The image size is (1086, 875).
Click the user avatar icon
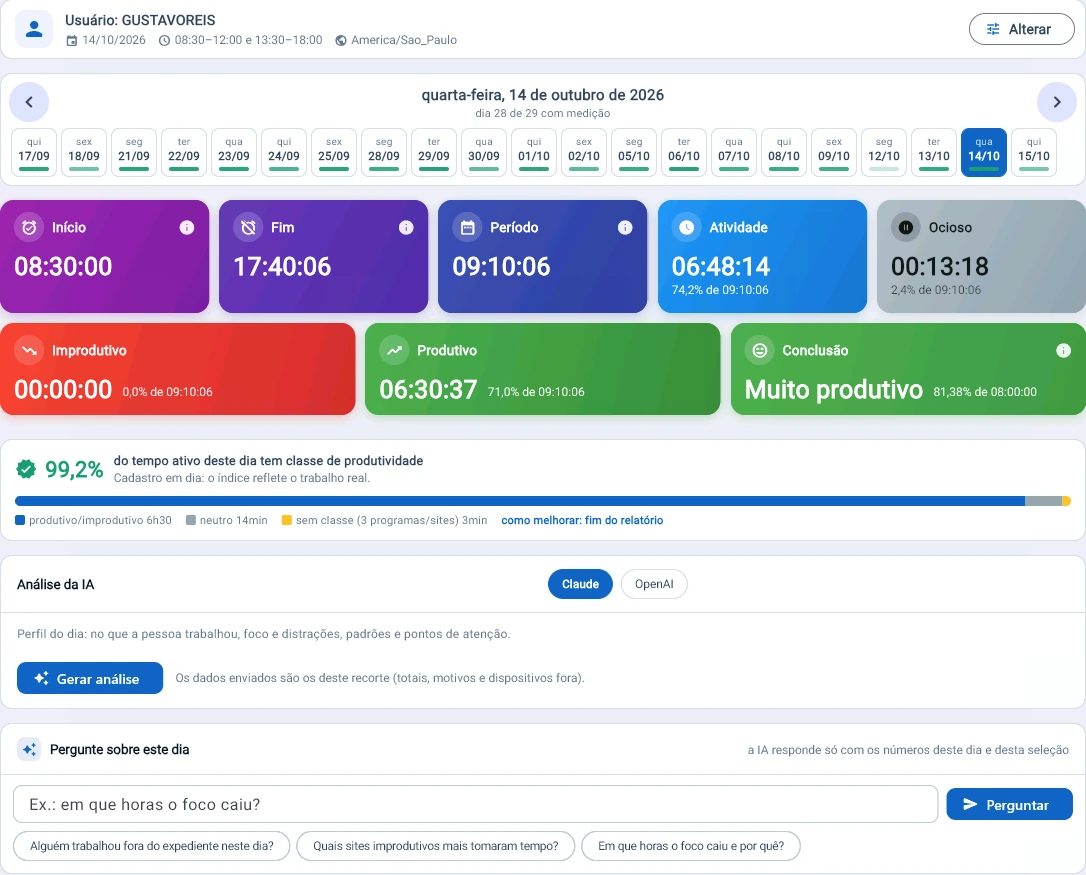tap(34, 29)
